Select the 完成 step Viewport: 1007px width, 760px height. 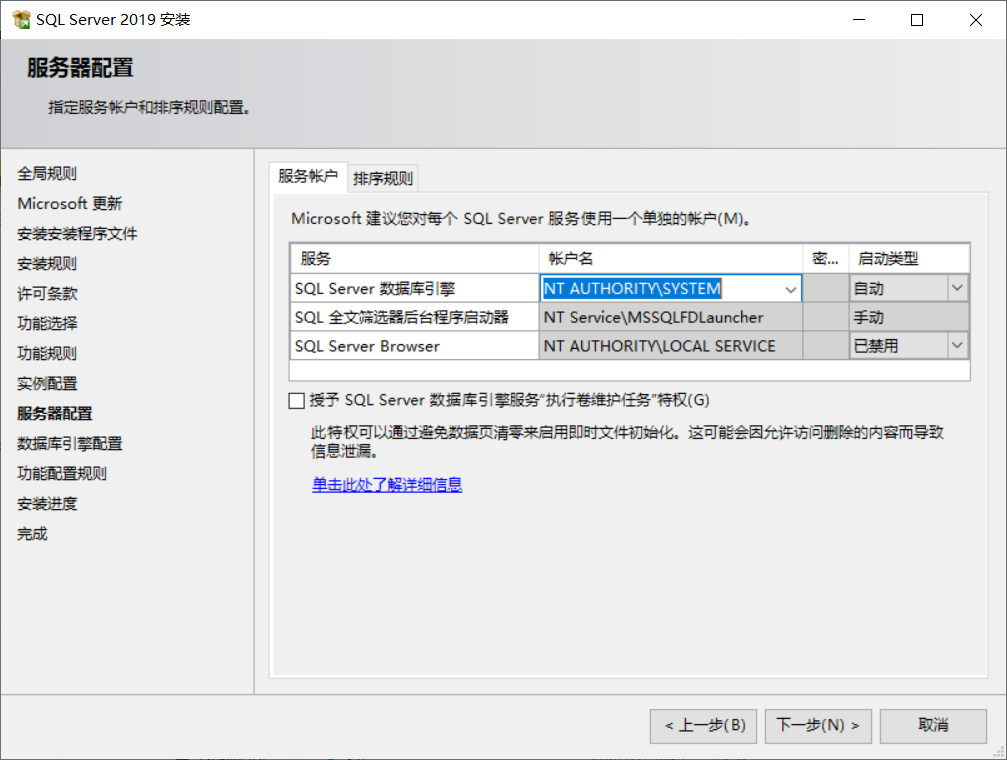coord(32,534)
